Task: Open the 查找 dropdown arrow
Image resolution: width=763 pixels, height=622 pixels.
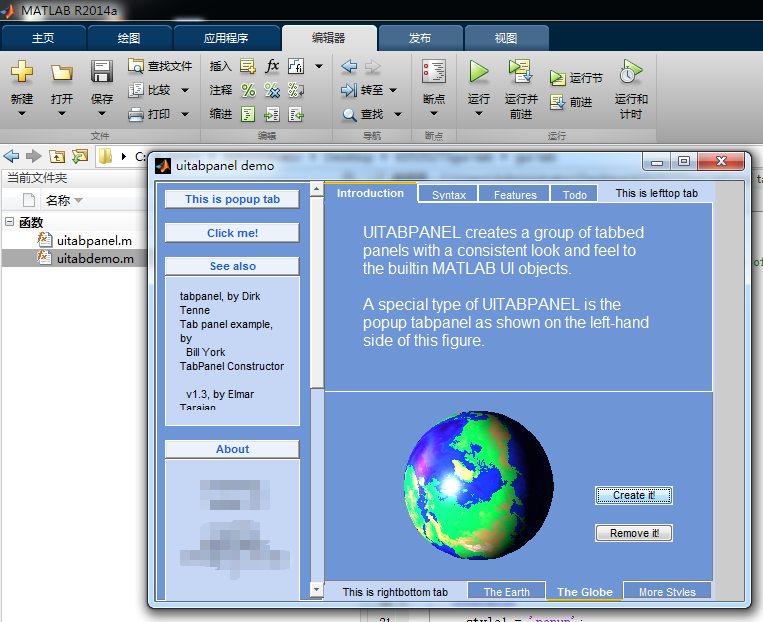Action: pos(398,114)
